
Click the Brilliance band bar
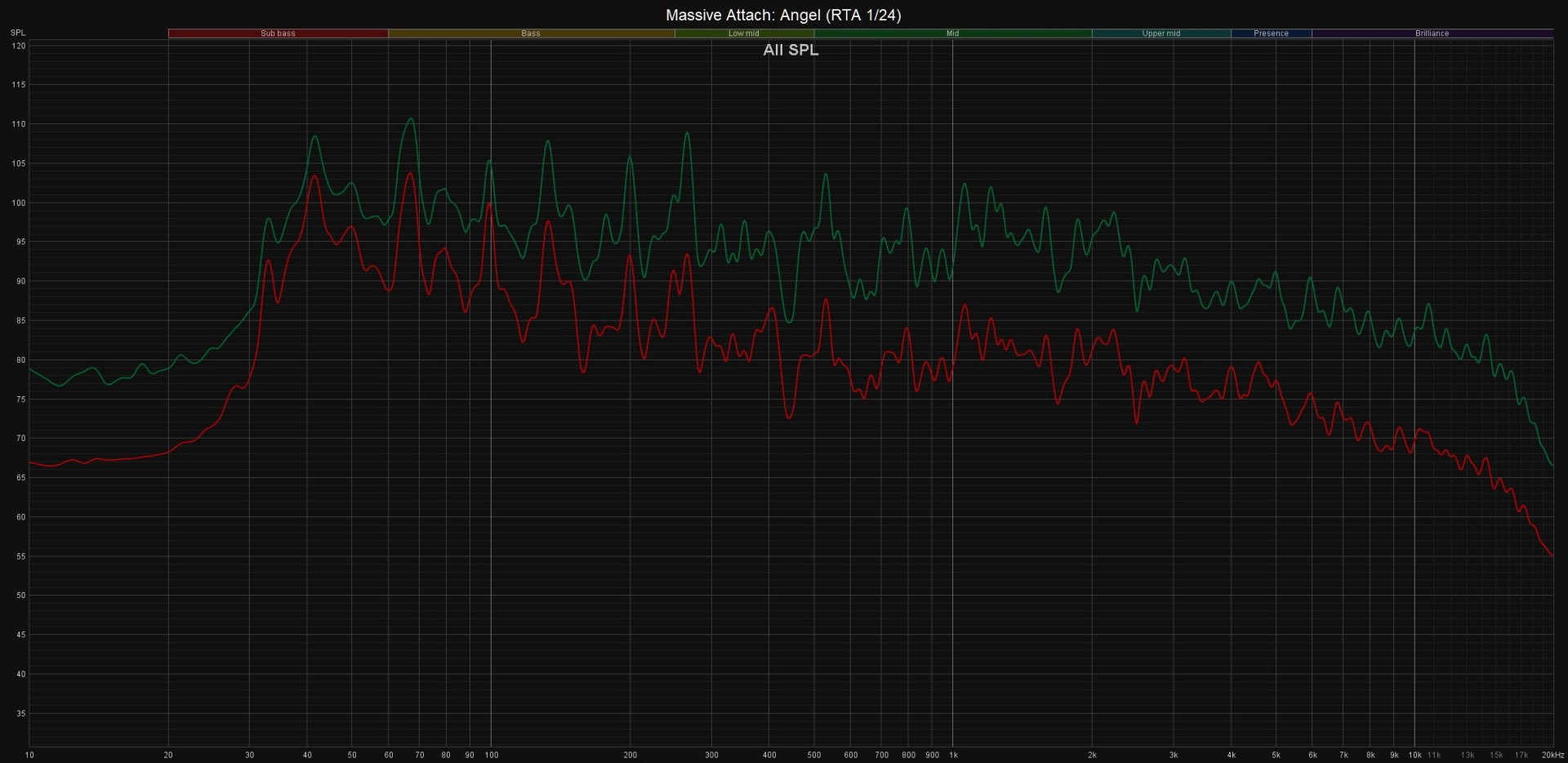[1432, 33]
